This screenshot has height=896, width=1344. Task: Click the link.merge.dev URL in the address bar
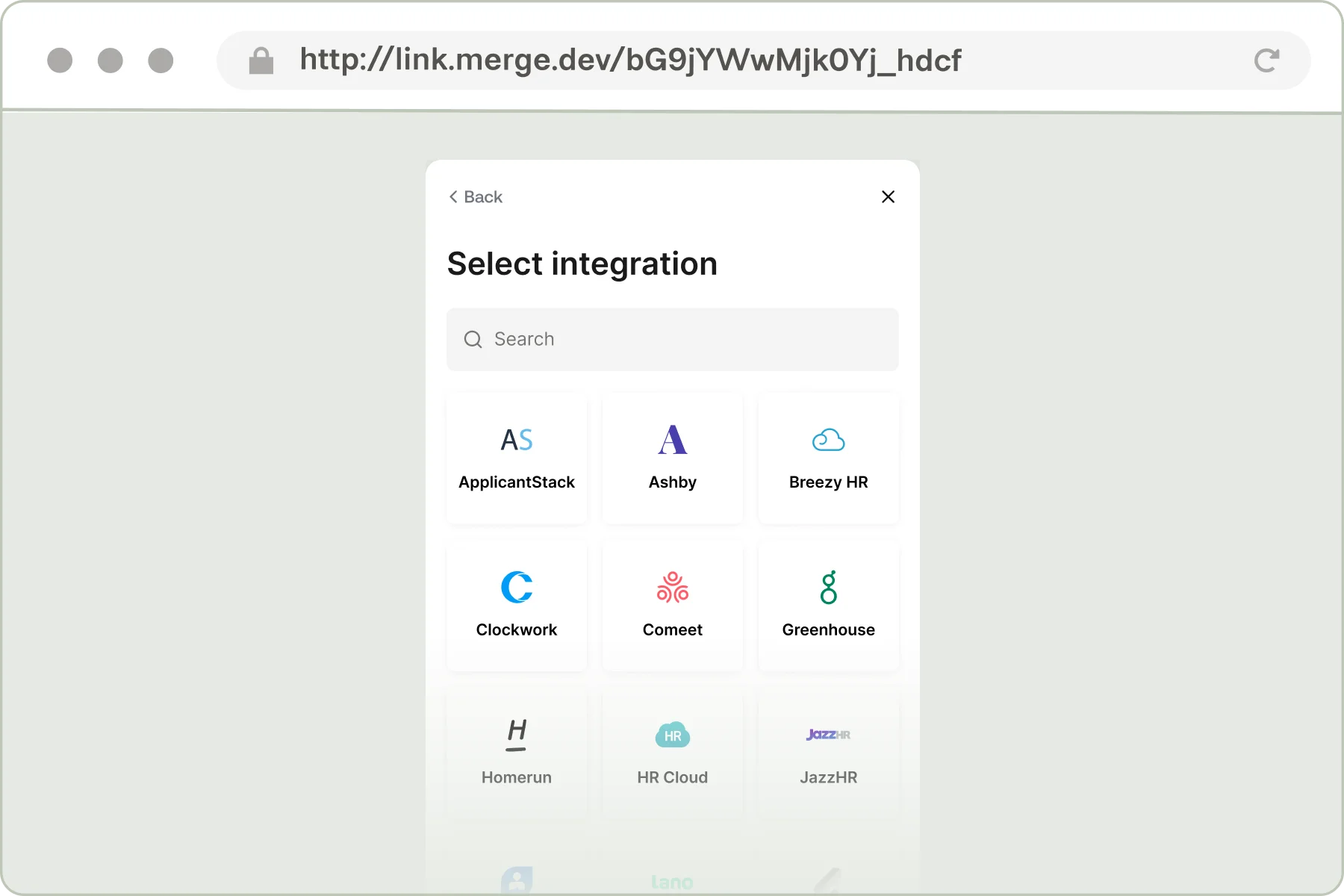pos(631,60)
